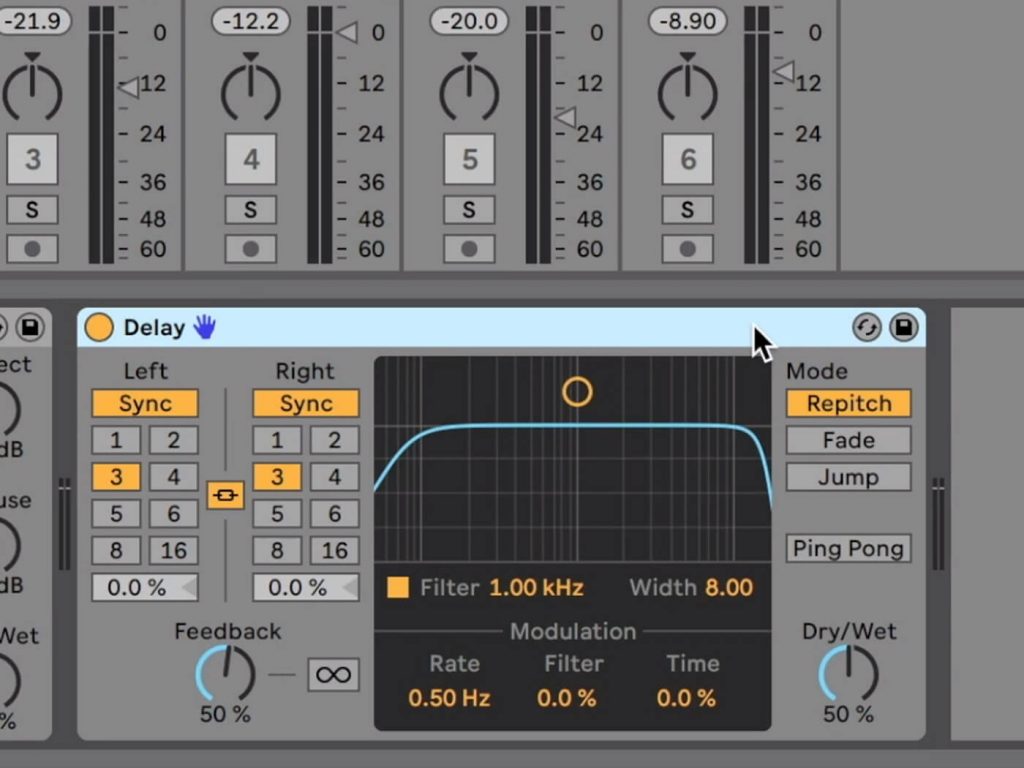Select Jump delay mode
Image resolution: width=1024 pixels, height=768 pixels.
click(848, 477)
